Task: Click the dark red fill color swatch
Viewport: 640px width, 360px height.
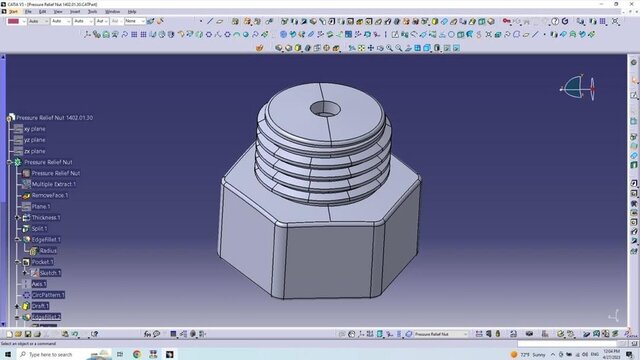Action: tap(13, 21)
